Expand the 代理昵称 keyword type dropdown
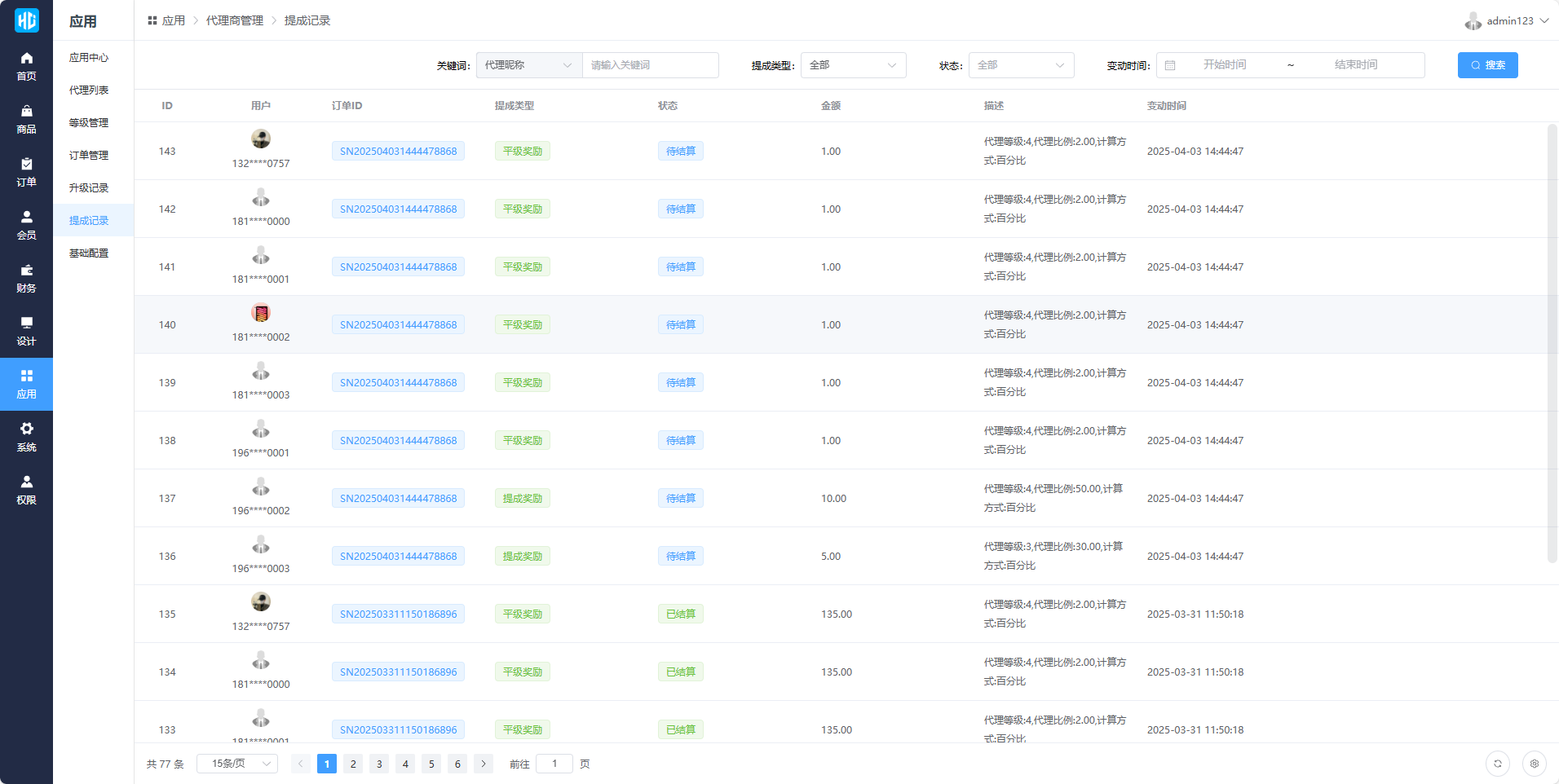The height and width of the screenshot is (784, 1559). tap(528, 65)
